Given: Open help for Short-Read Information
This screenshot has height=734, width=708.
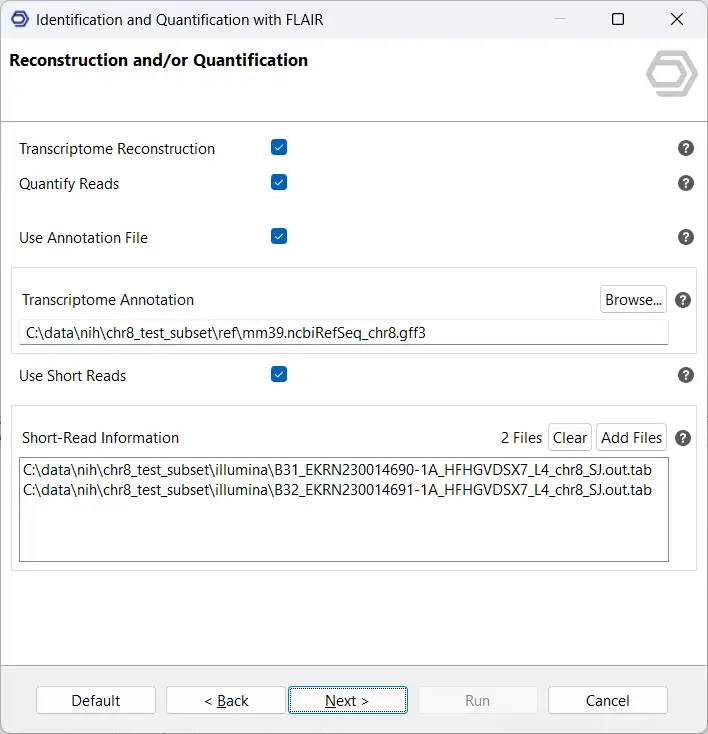Looking at the screenshot, I should click(684, 438).
